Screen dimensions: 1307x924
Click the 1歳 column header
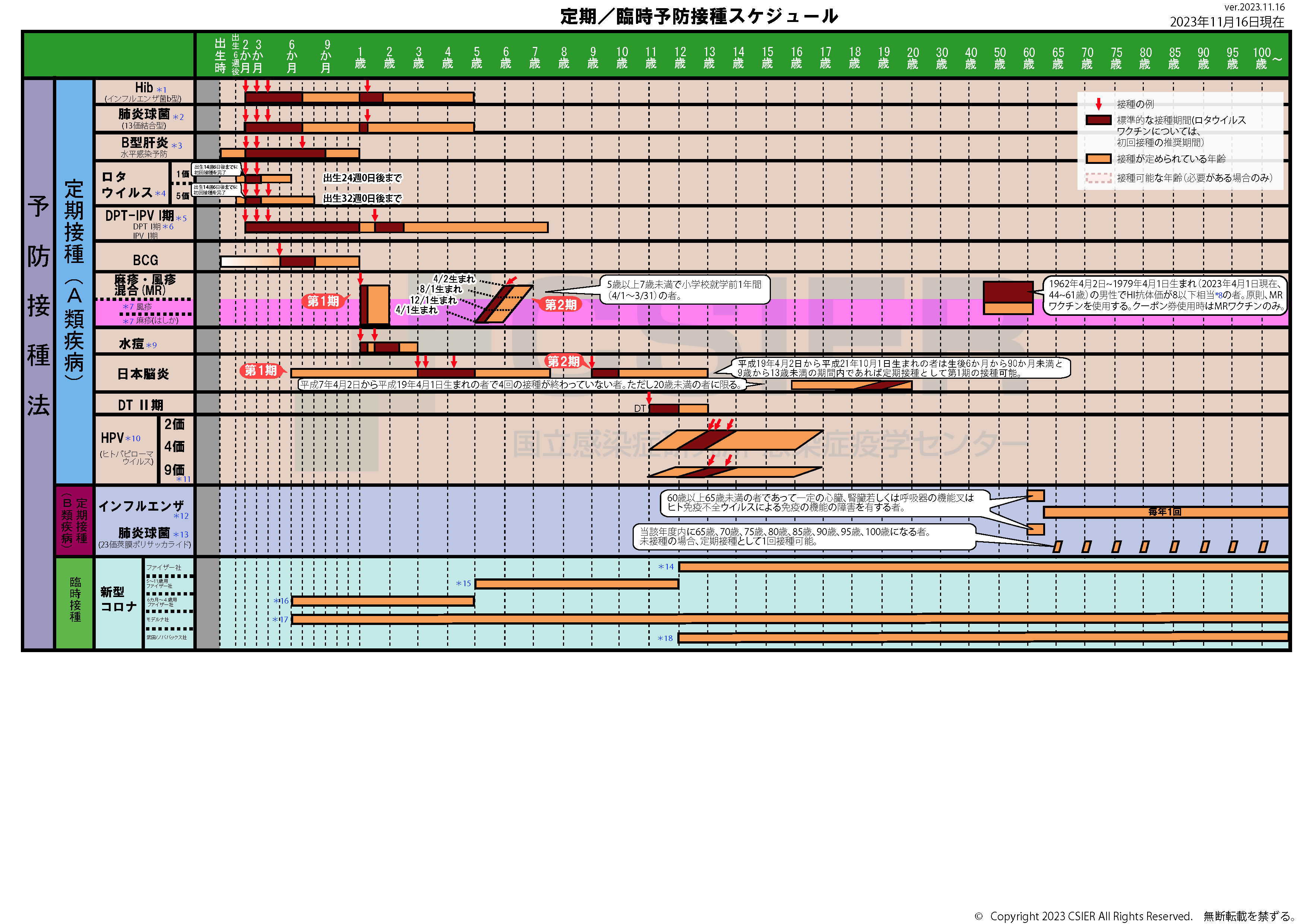360,57
